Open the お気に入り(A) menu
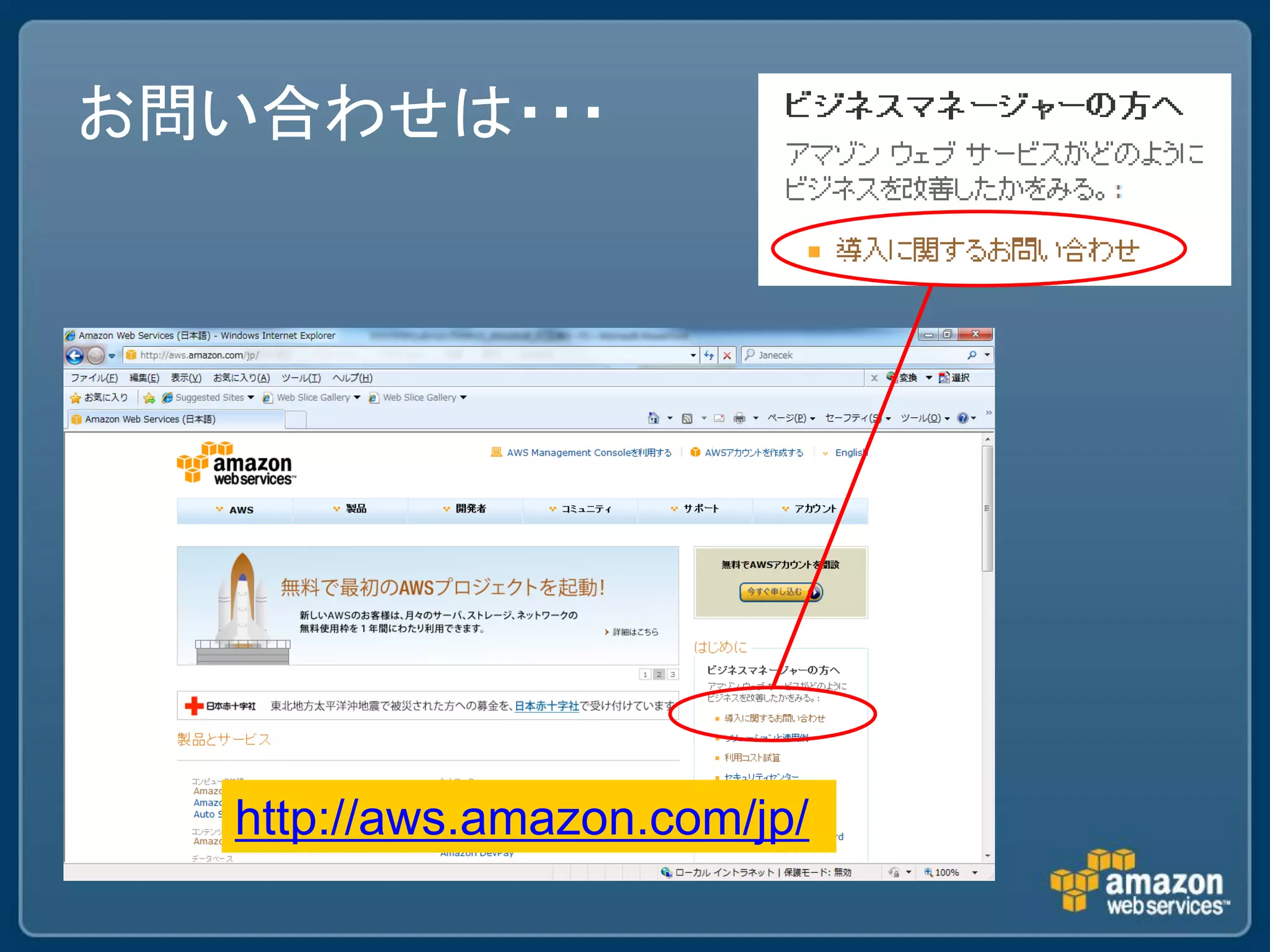The width and height of the screenshot is (1270, 952). tap(242, 377)
